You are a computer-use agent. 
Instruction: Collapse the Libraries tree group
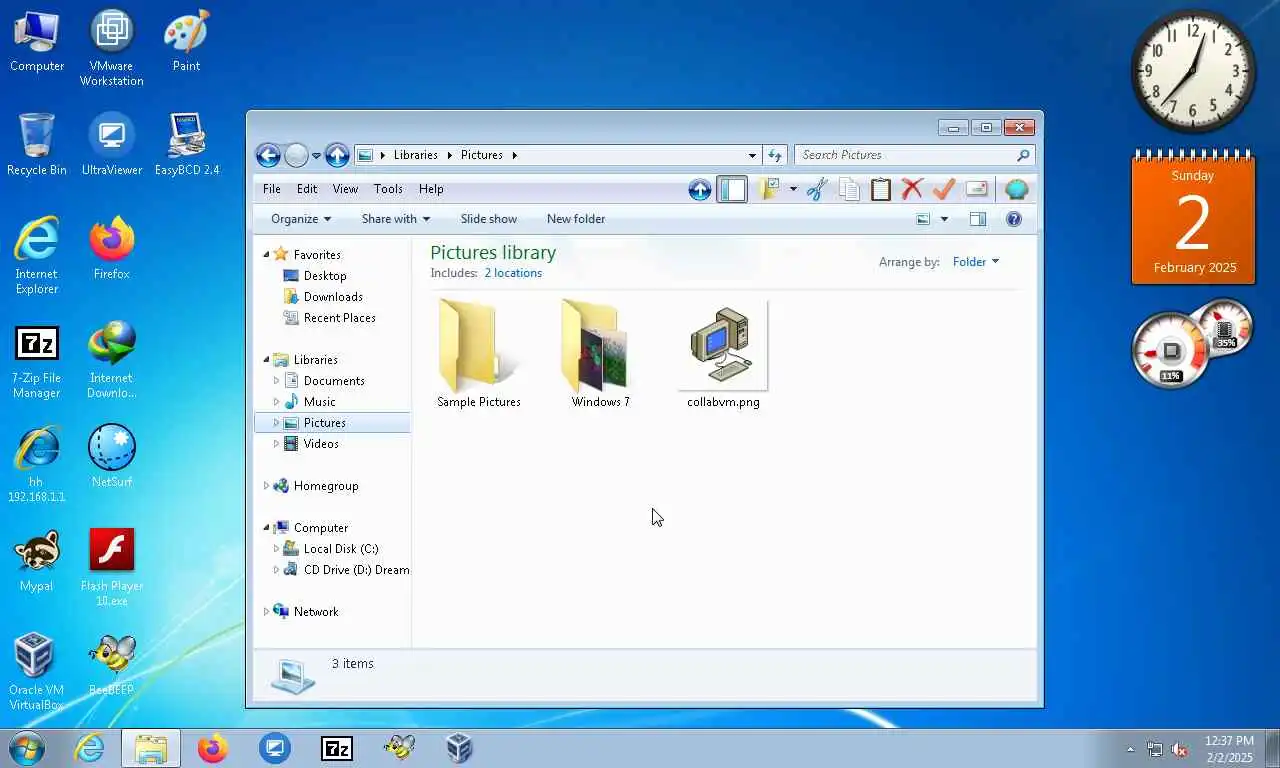(266, 360)
